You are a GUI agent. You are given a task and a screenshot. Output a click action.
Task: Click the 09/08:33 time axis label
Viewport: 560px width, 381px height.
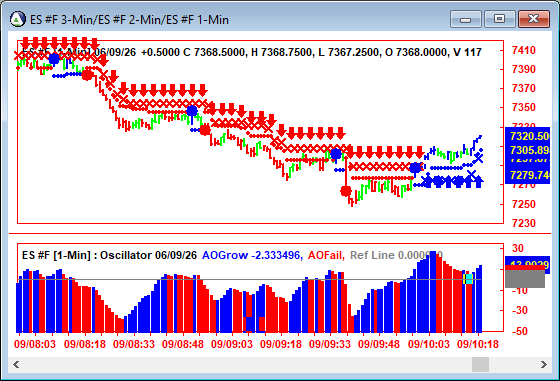point(134,344)
